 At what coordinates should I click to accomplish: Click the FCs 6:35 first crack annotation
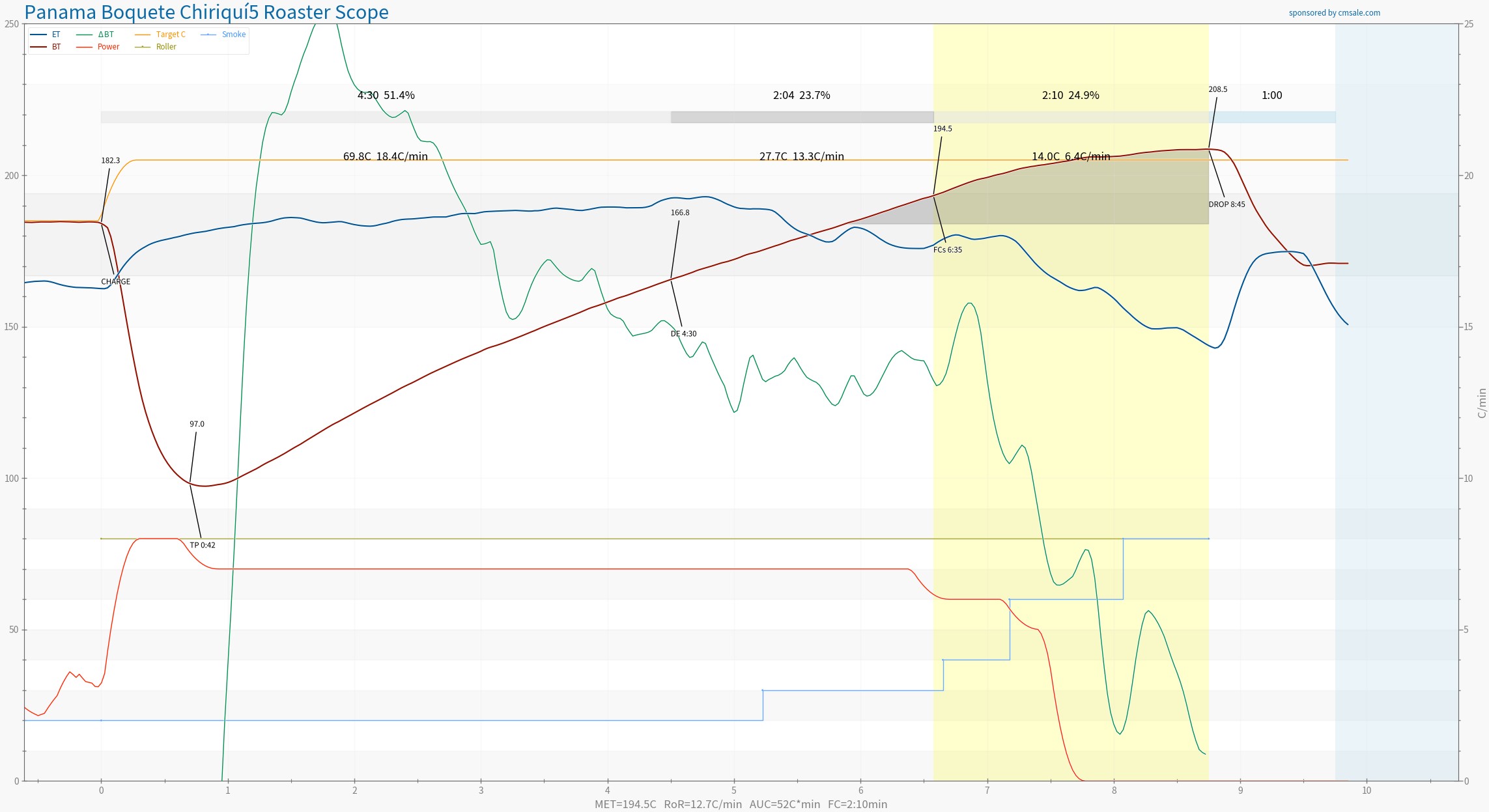pos(947,250)
